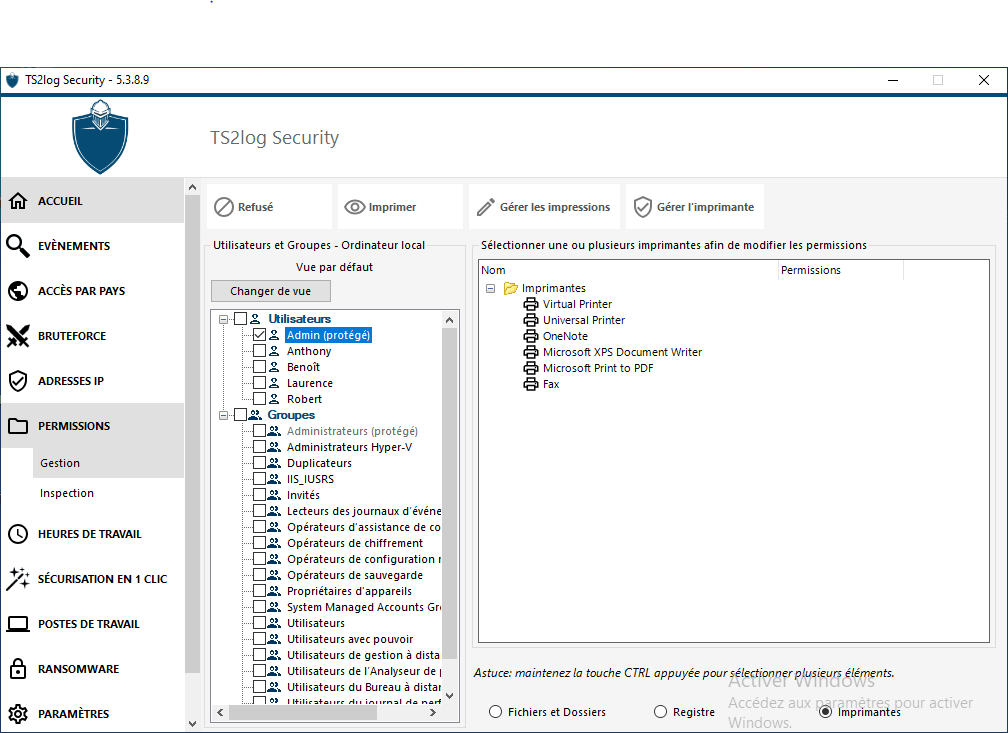This screenshot has width=1008, height=733.
Task: Click the Permissions column header
Action: click(841, 270)
